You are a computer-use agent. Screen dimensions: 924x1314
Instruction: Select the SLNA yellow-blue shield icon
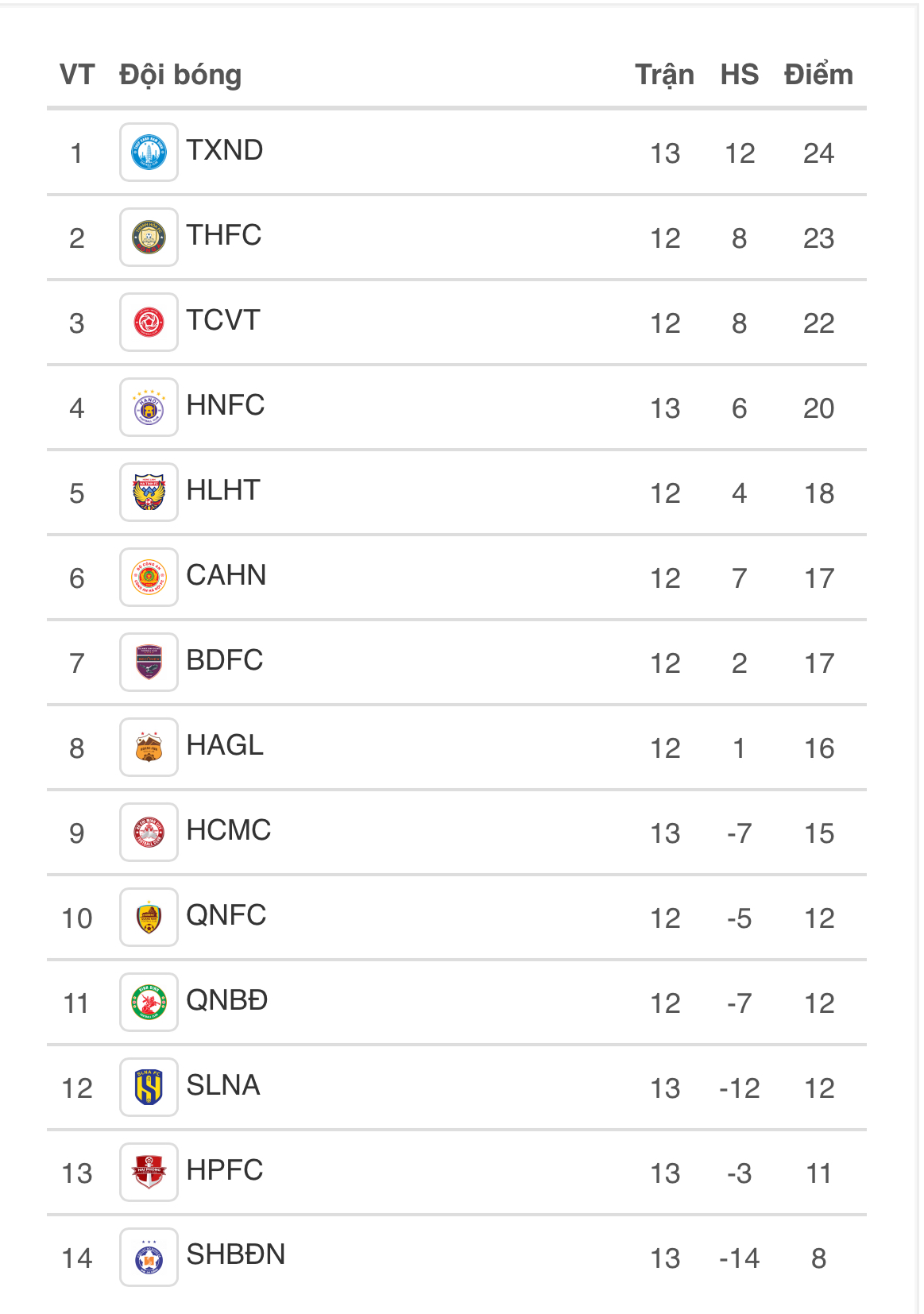click(149, 1088)
